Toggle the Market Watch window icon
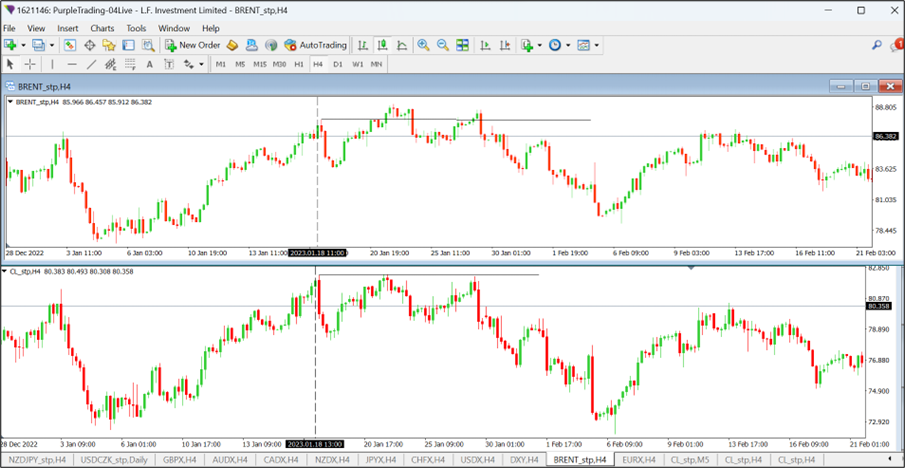 [70, 44]
